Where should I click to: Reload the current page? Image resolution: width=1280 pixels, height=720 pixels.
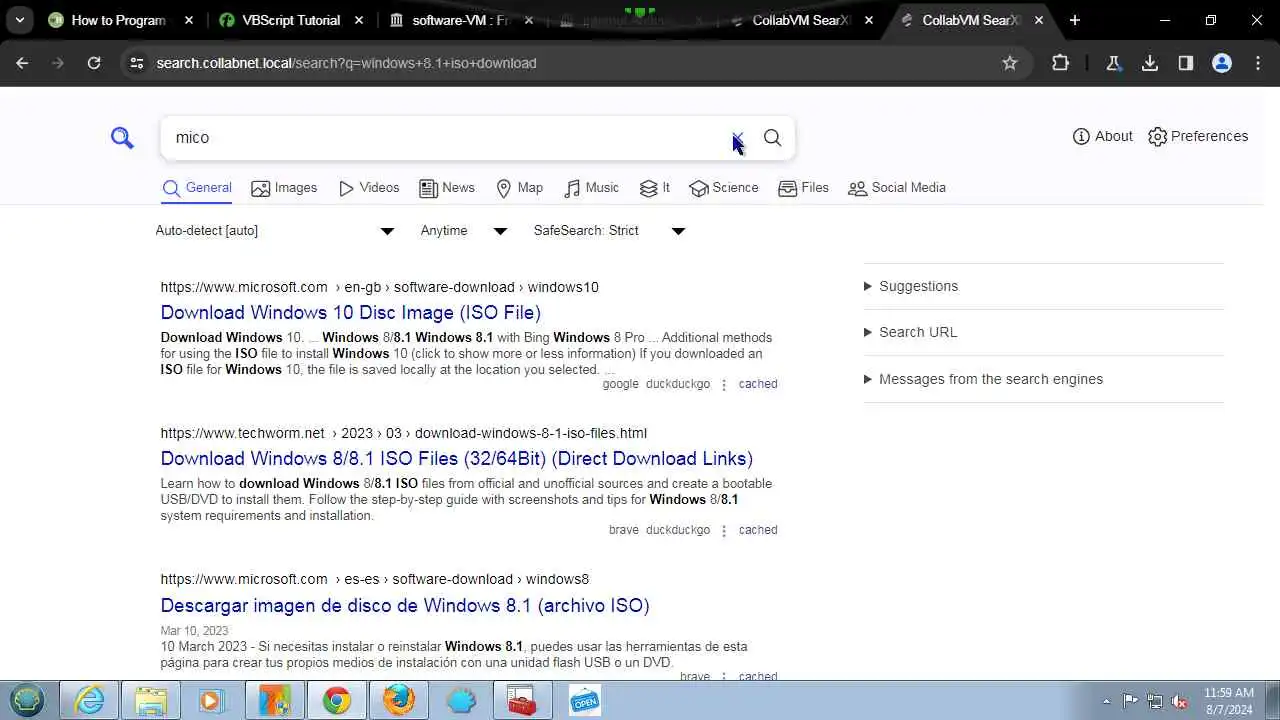coord(94,63)
